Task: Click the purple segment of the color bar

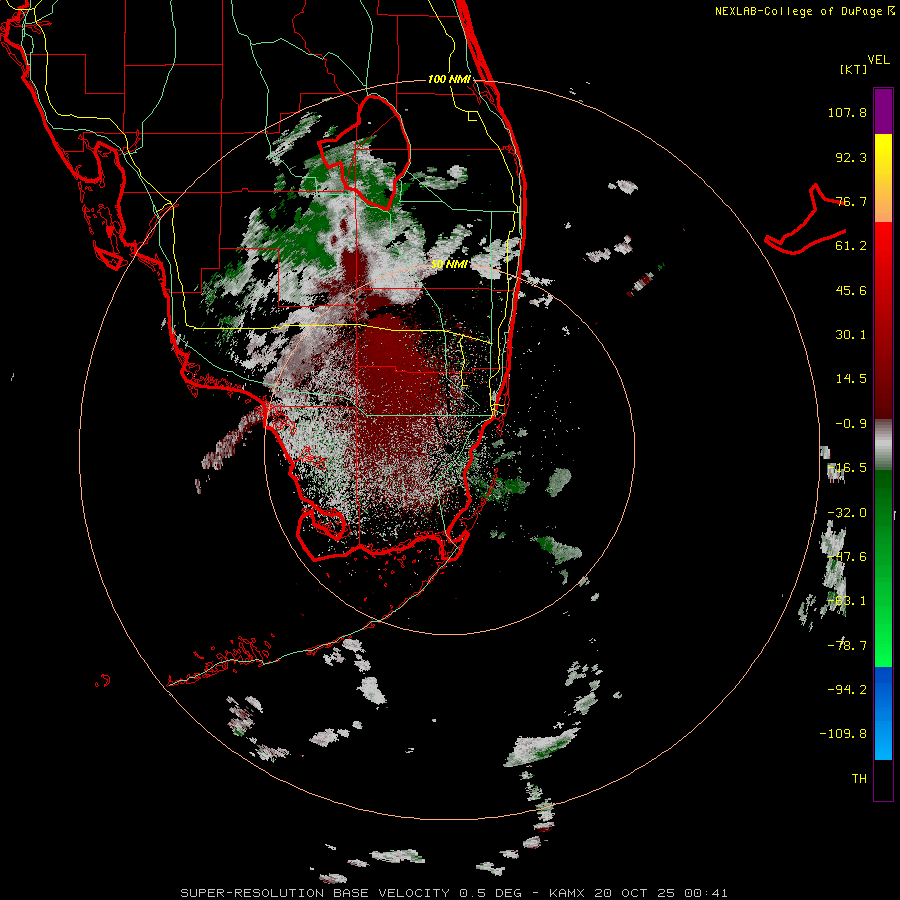Action: click(883, 111)
